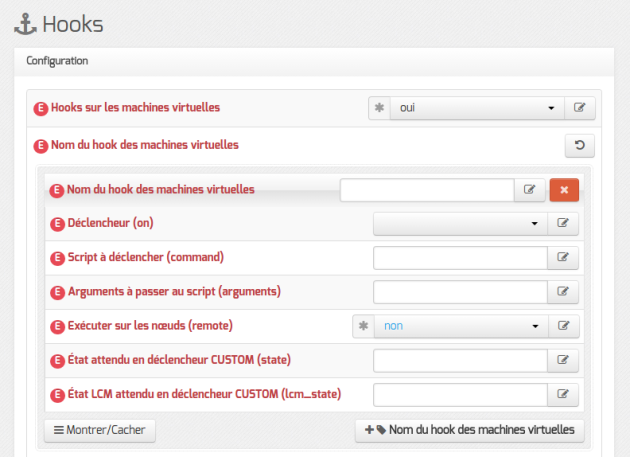The height and width of the screenshot is (457, 630).
Task: Click edit icon next to hook name field
Action: click(530, 190)
